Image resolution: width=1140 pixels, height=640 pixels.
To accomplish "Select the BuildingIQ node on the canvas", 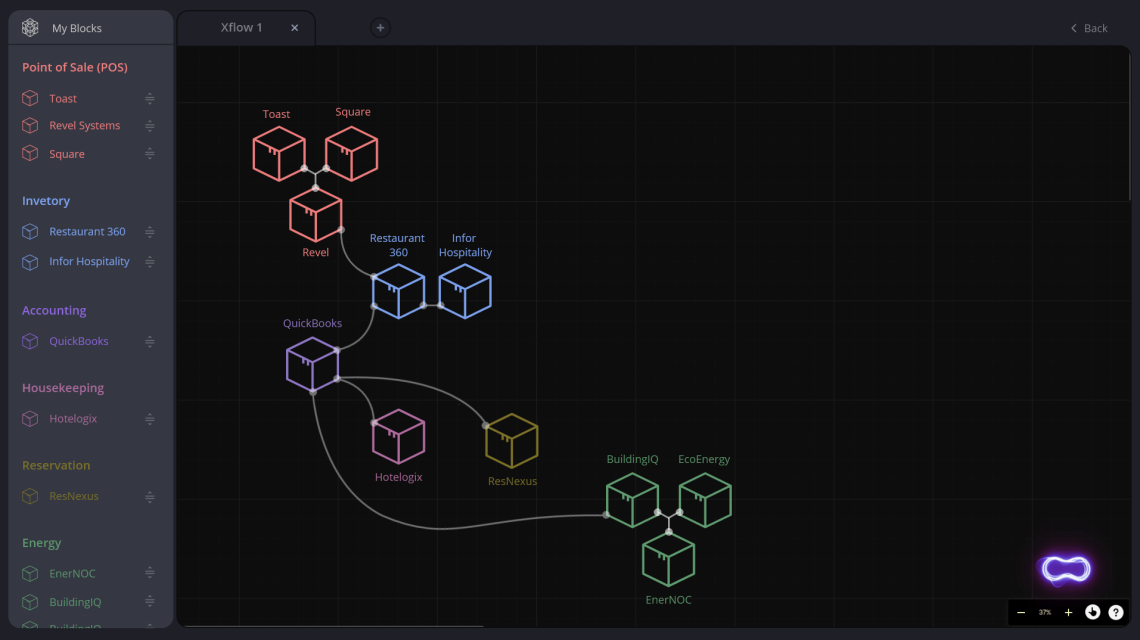I will pos(632,500).
